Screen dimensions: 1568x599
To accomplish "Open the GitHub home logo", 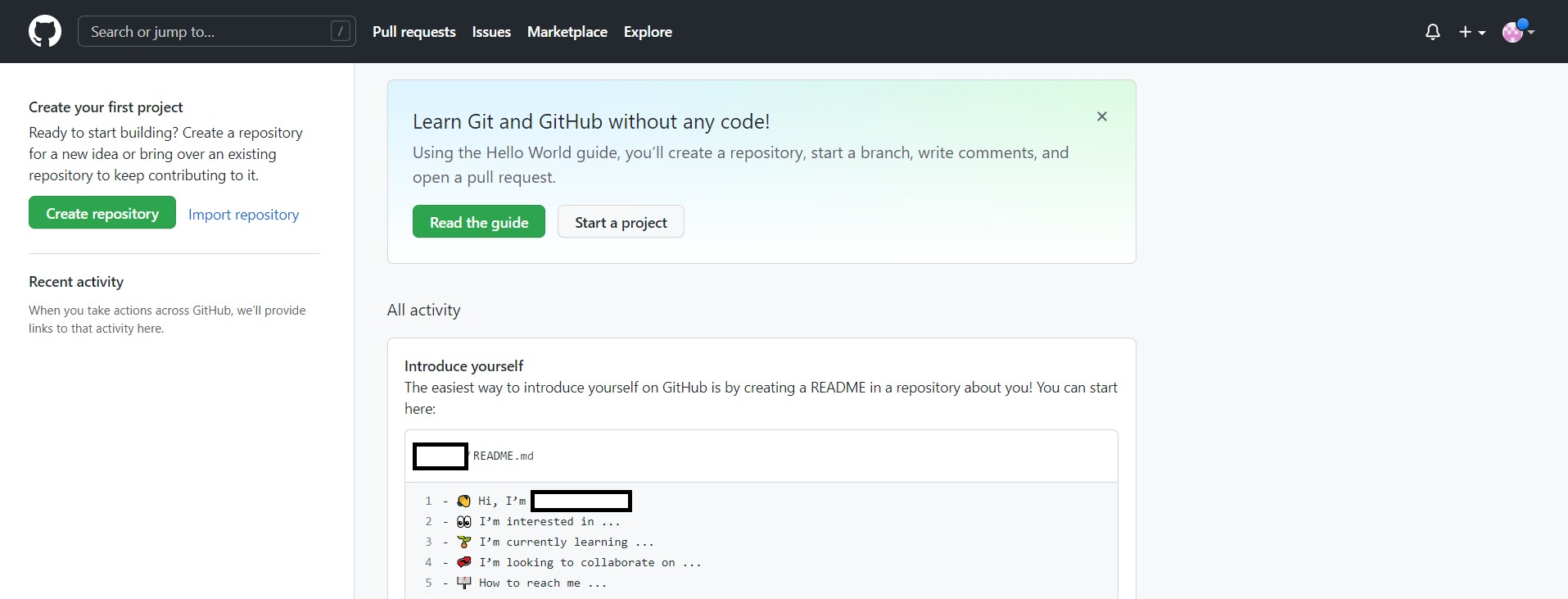I will click(x=45, y=32).
